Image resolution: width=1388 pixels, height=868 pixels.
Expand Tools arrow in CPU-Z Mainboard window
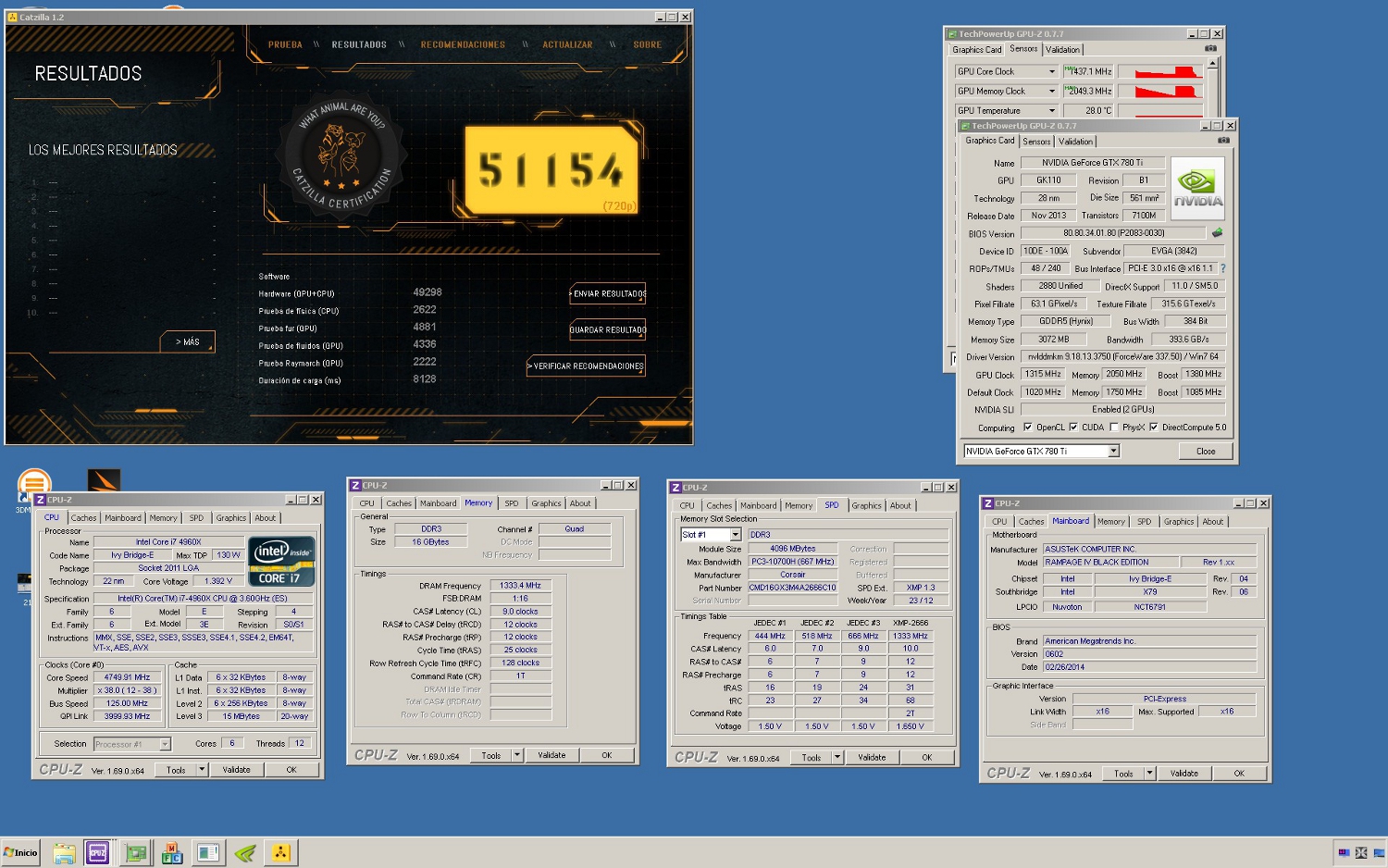(x=1149, y=773)
